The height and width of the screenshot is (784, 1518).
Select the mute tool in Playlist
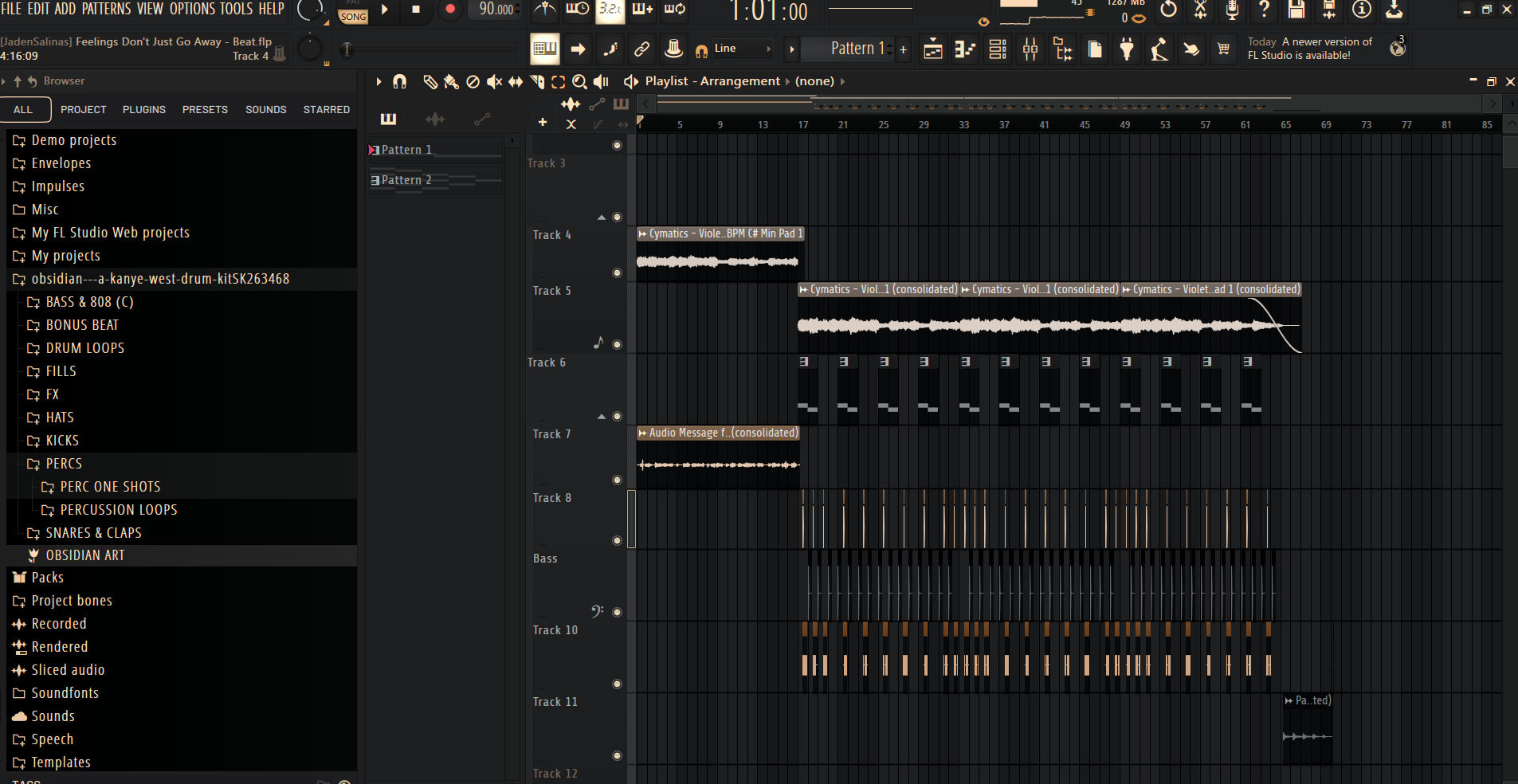pyautogui.click(x=494, y=81)
